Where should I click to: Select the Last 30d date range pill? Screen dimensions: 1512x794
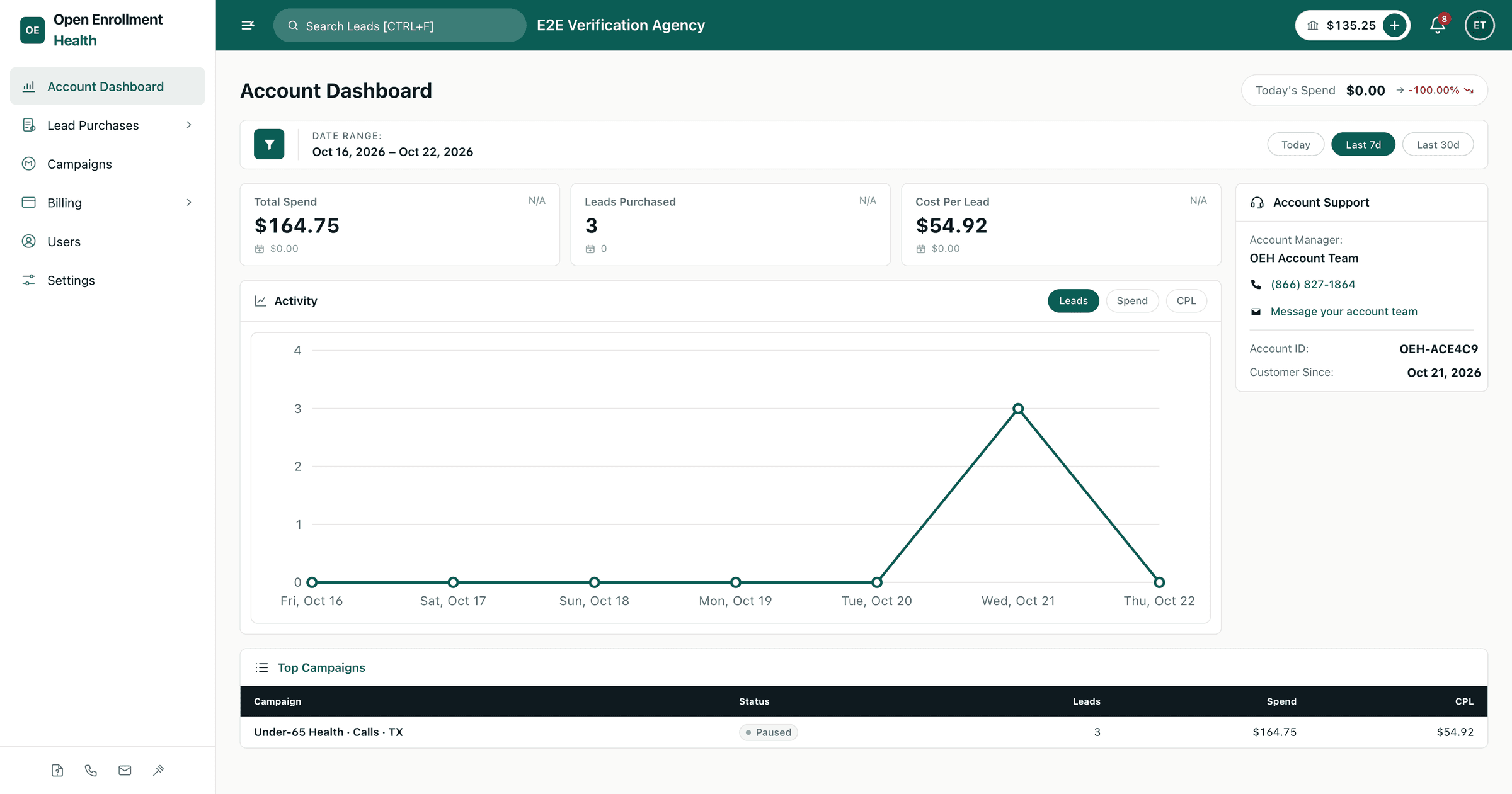click(x=1438, y=144)
